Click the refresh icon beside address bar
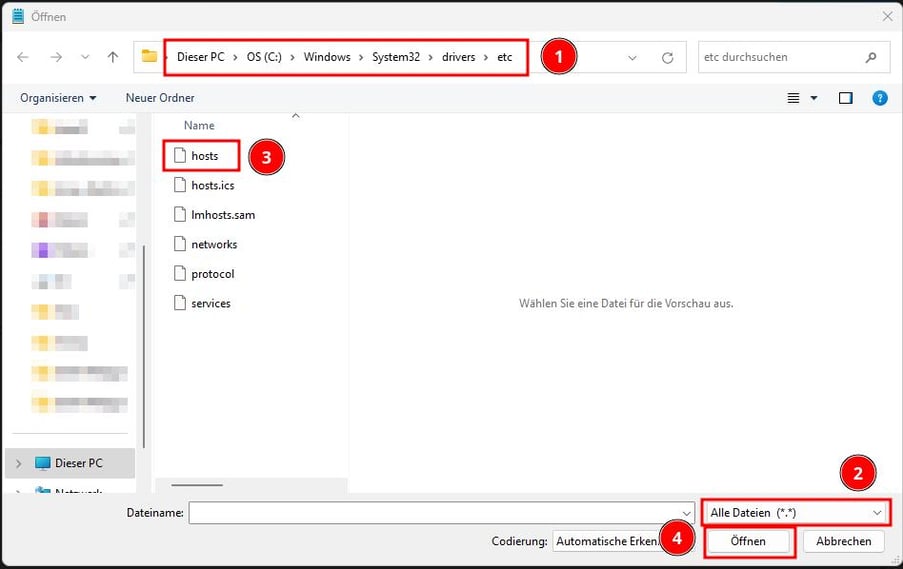Viewport: 903px width, 569px height. 667,58
